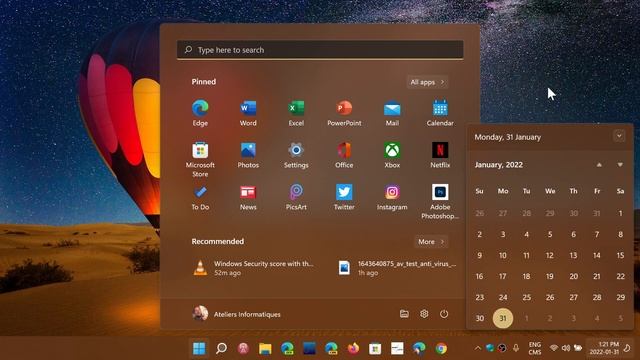
Task: Open Edge from the pinned apps
Action: click(200, 113)
